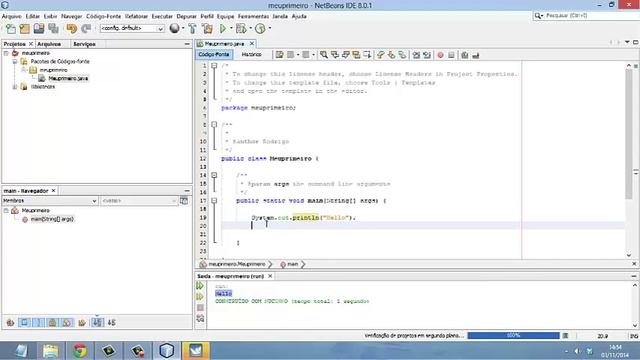
Task: Click the editor vertical scrollbar
Action: click(x=629, y=135)
